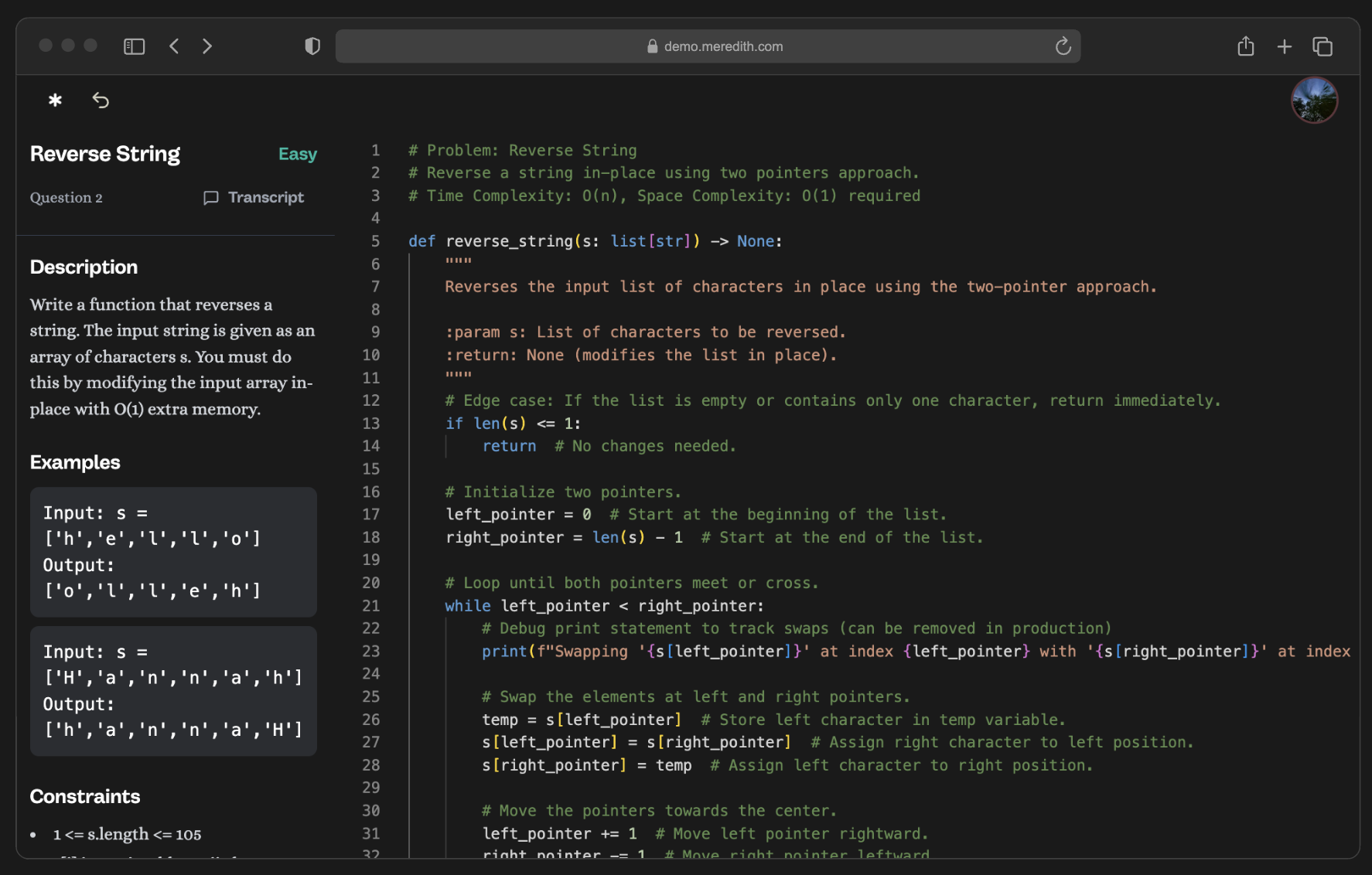Screen dimensions: 1372x875
Task: Go forward to the next page
Action: click(x=207, y=46)
